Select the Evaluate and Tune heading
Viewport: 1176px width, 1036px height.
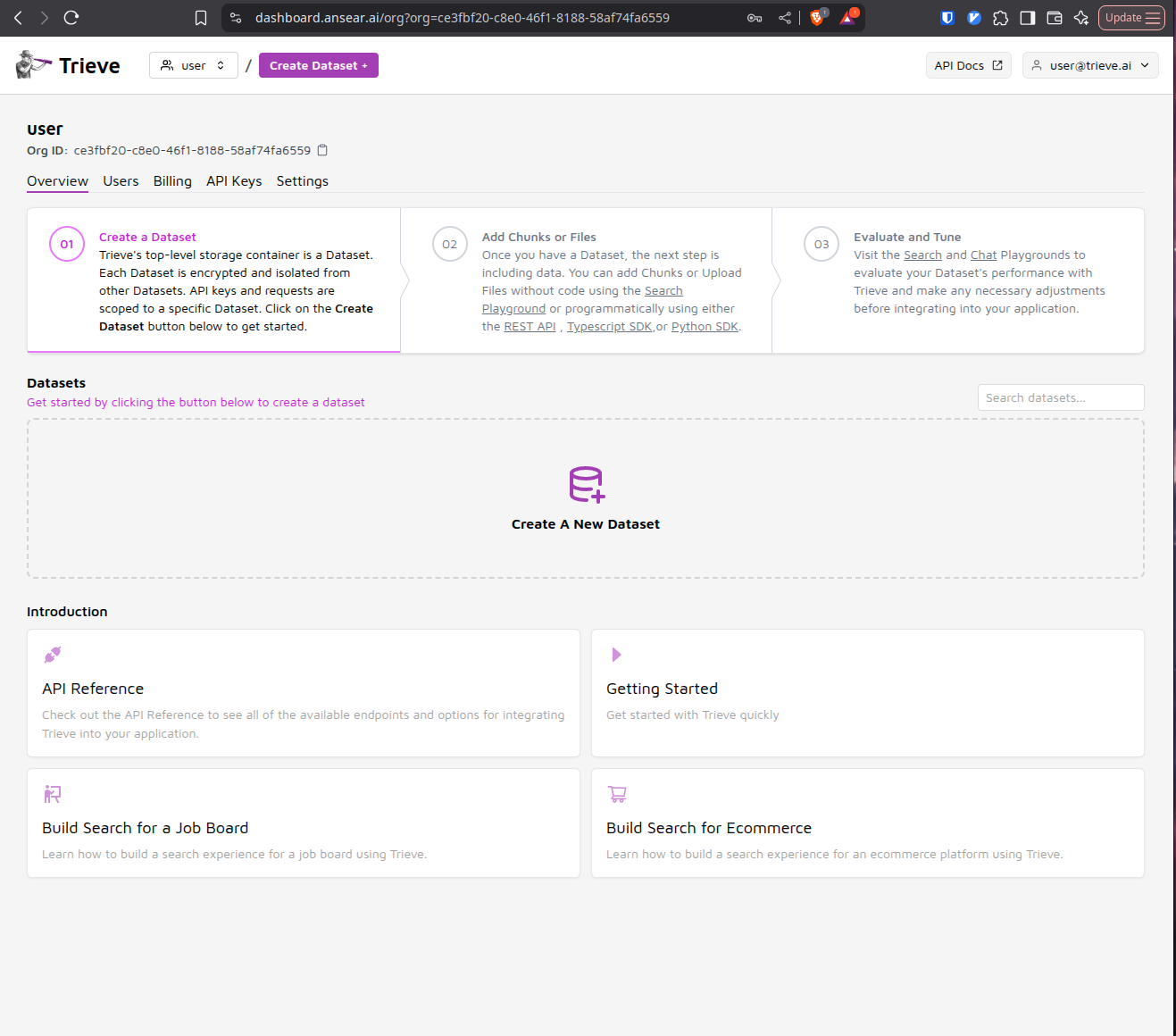[x=907, y=238]
